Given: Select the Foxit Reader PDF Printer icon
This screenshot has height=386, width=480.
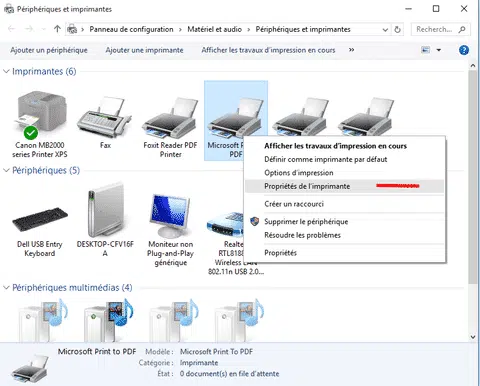Looking at the screenshot, I should click(x=170, y=117).
